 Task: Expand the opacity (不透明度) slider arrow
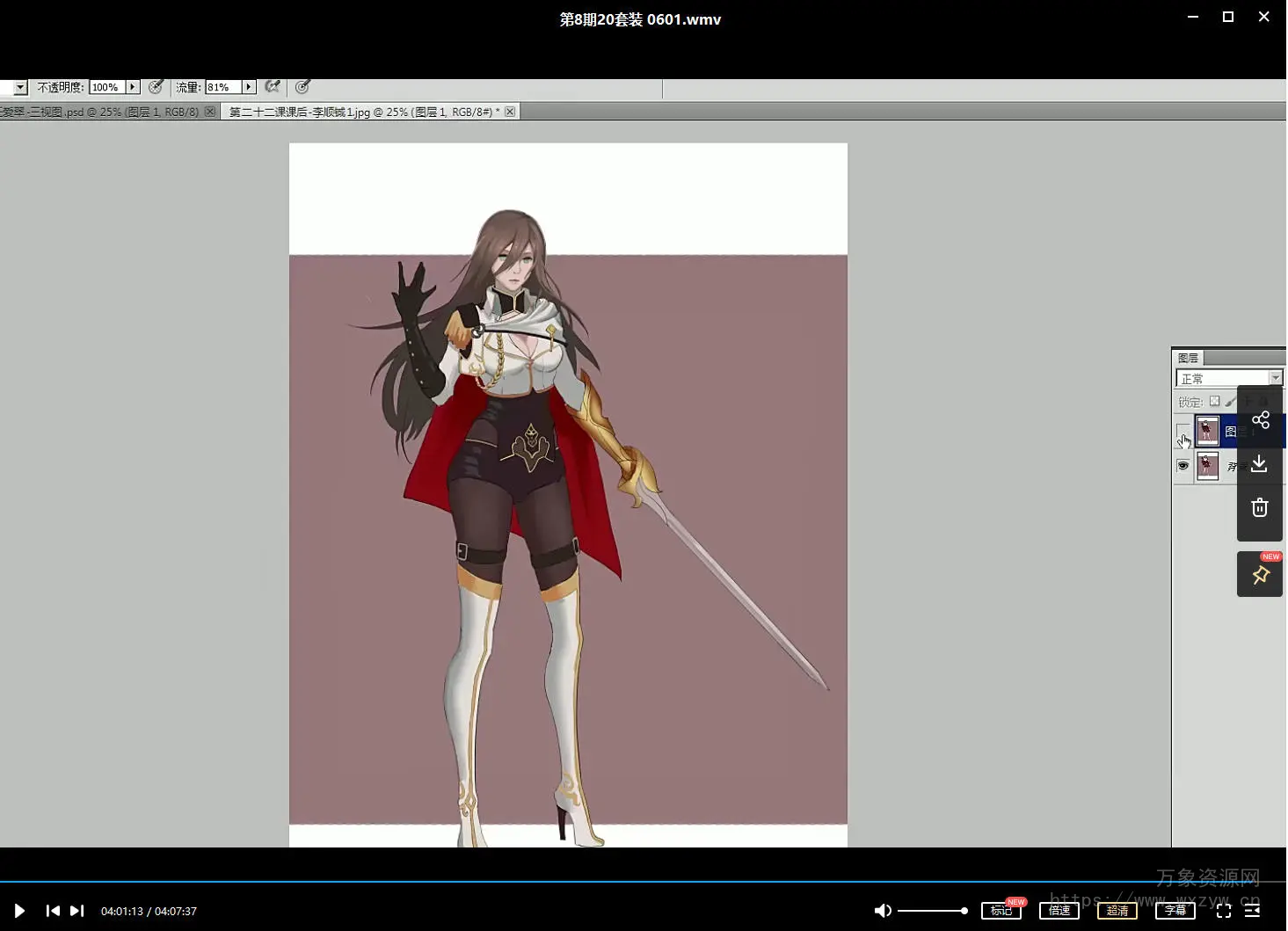[x=133, y=87]
